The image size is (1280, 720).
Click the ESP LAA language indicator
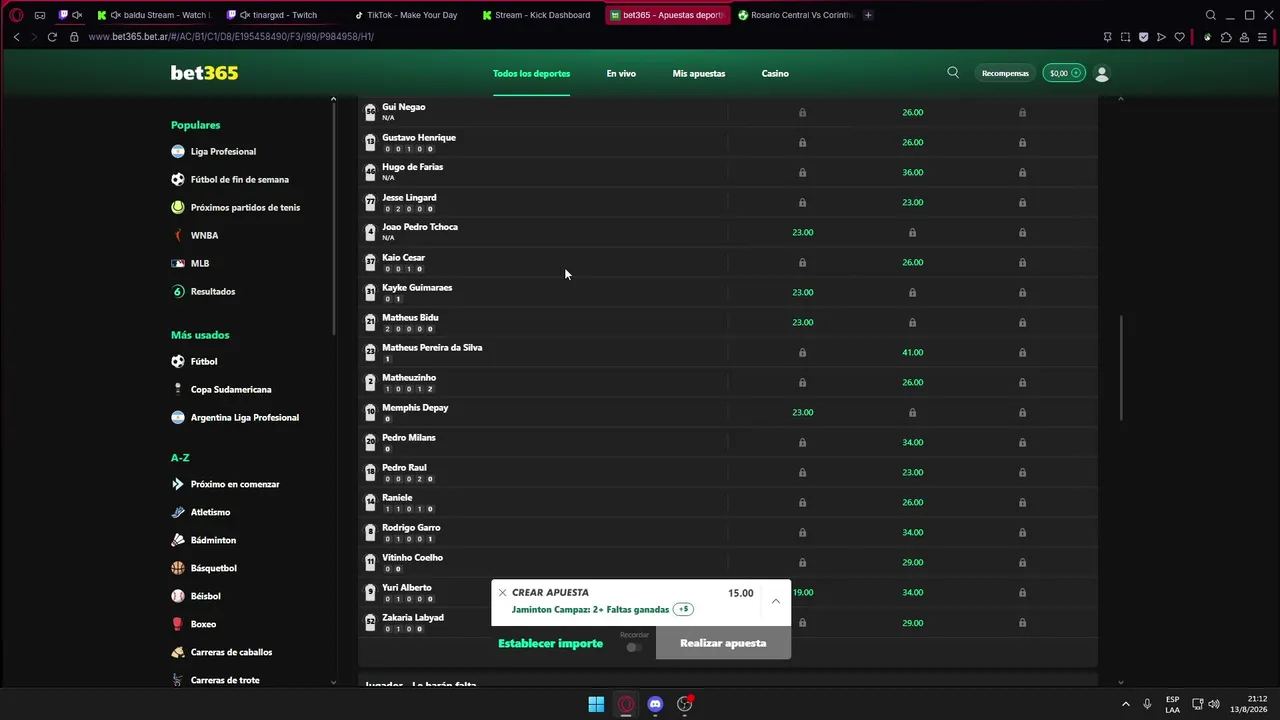click(1172, 704)
